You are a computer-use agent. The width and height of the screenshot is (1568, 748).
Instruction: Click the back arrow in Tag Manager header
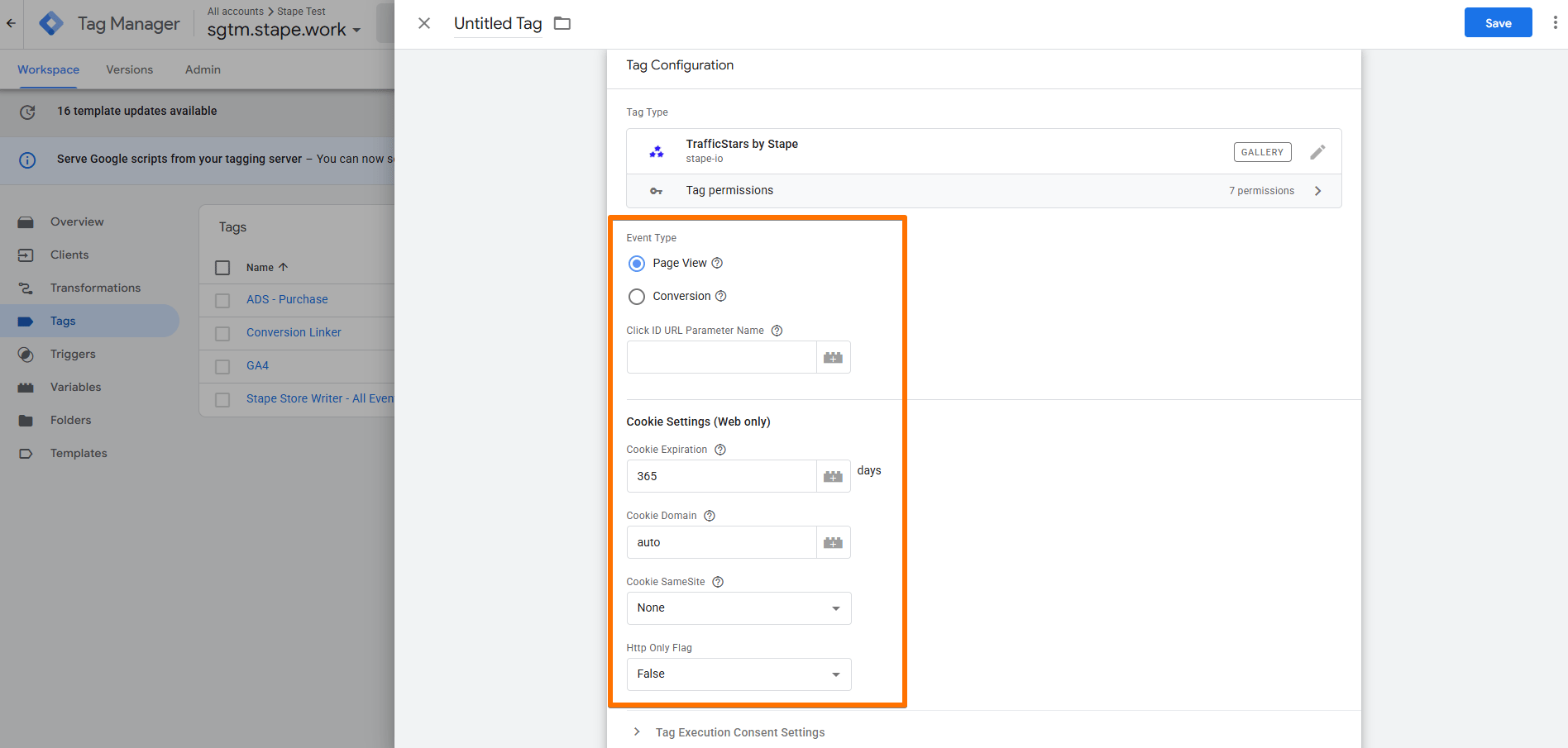pyautogui.click(x=11, y=23)
